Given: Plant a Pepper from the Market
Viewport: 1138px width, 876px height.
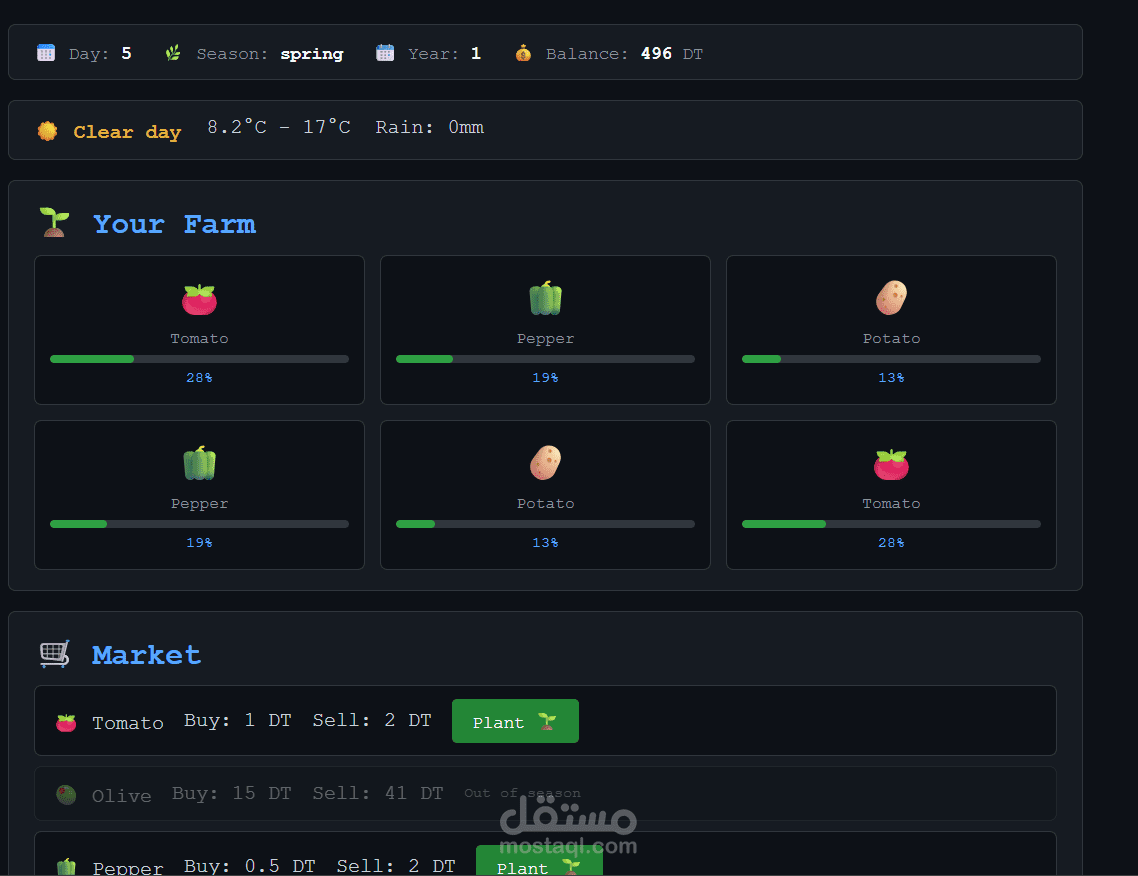Looking at the screenshot, I should (539, 861).
